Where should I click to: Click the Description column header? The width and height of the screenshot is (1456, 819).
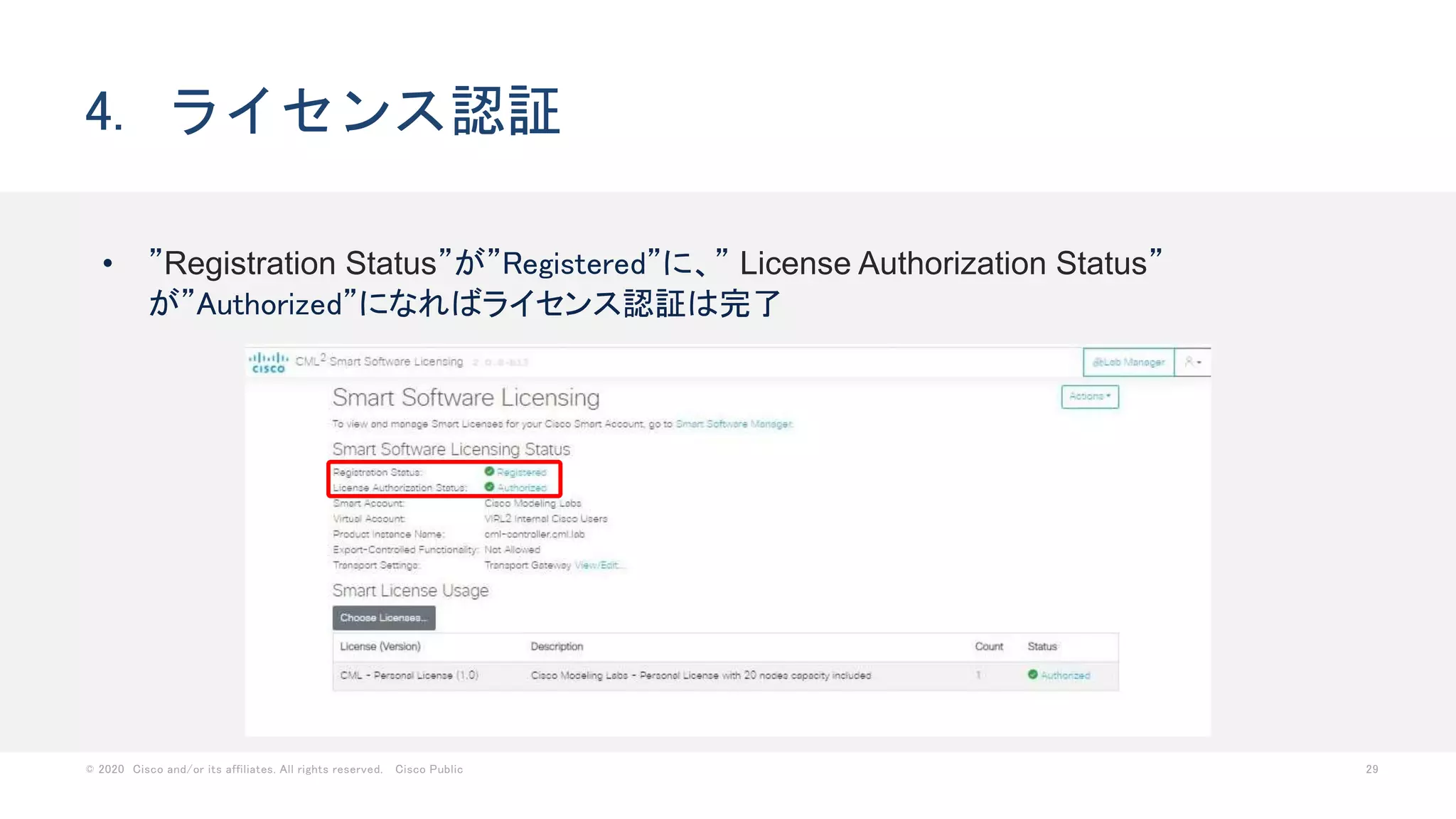[557, 646]
